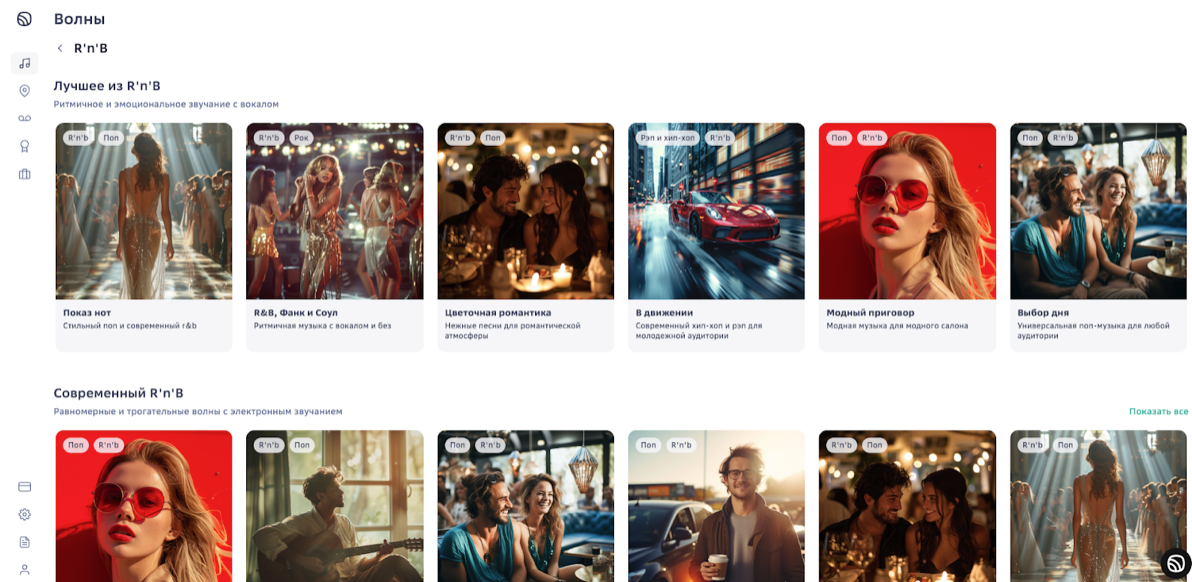Click the Модный приговор title

870,312
